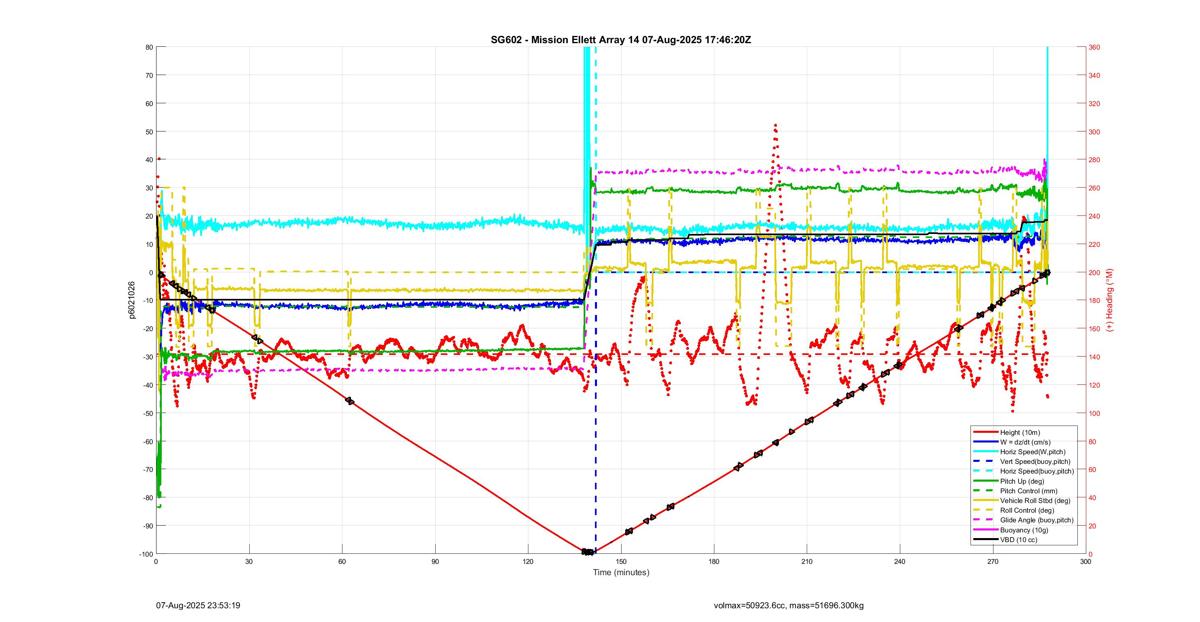The height and width of the screenshot is (622, 1200).
Task: Click the black line sample beside VBD (10 cc)
Action: coord(985,539)
